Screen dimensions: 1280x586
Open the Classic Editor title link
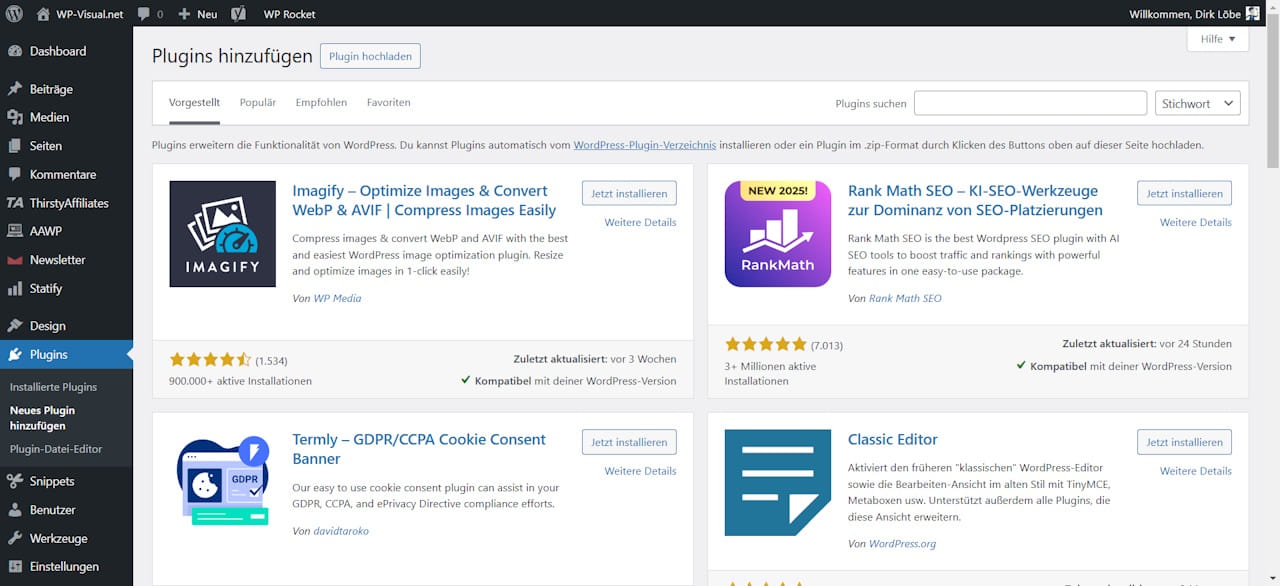point(893,440)
